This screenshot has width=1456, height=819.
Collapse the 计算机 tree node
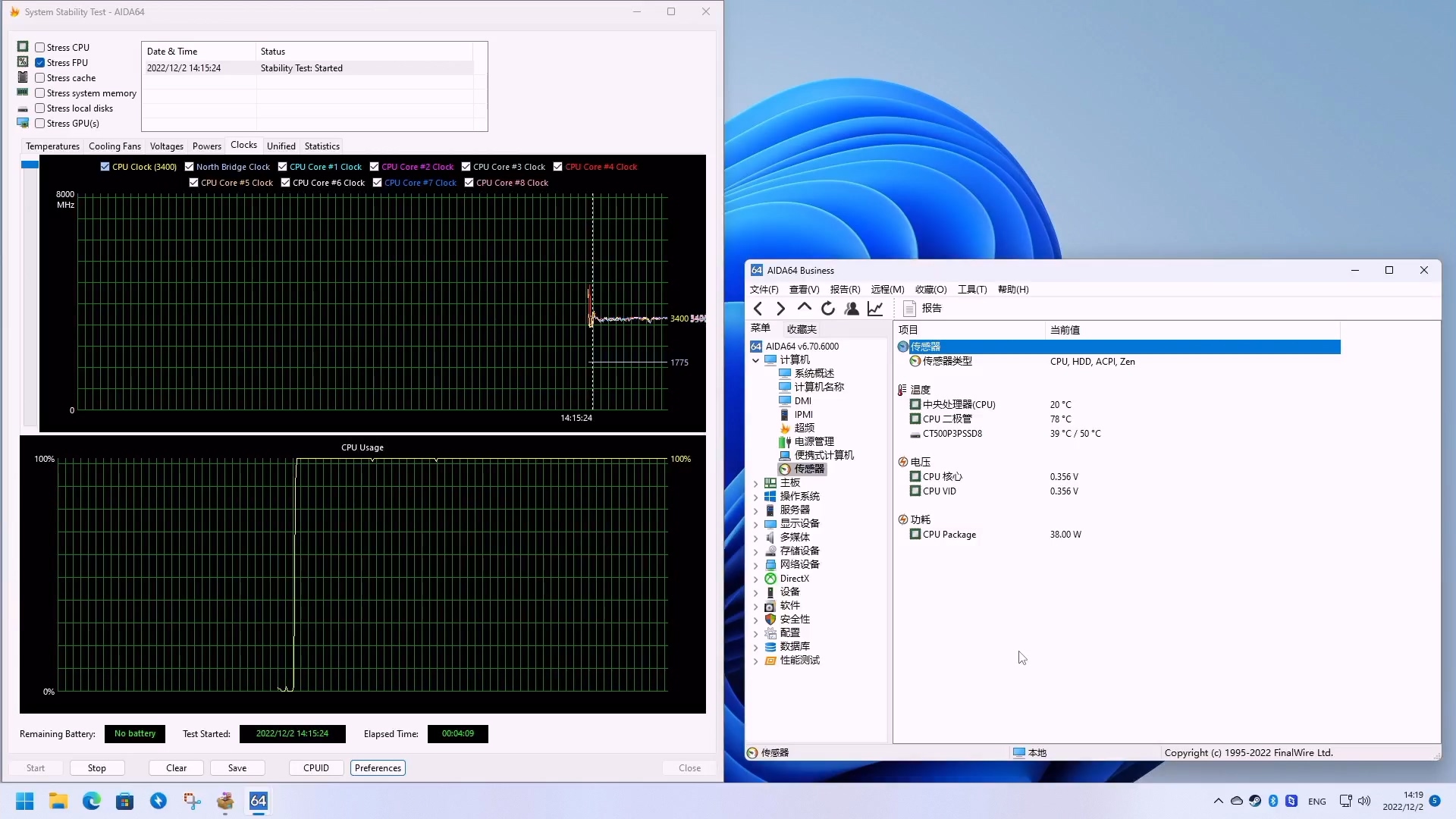[x=755, y=360]
